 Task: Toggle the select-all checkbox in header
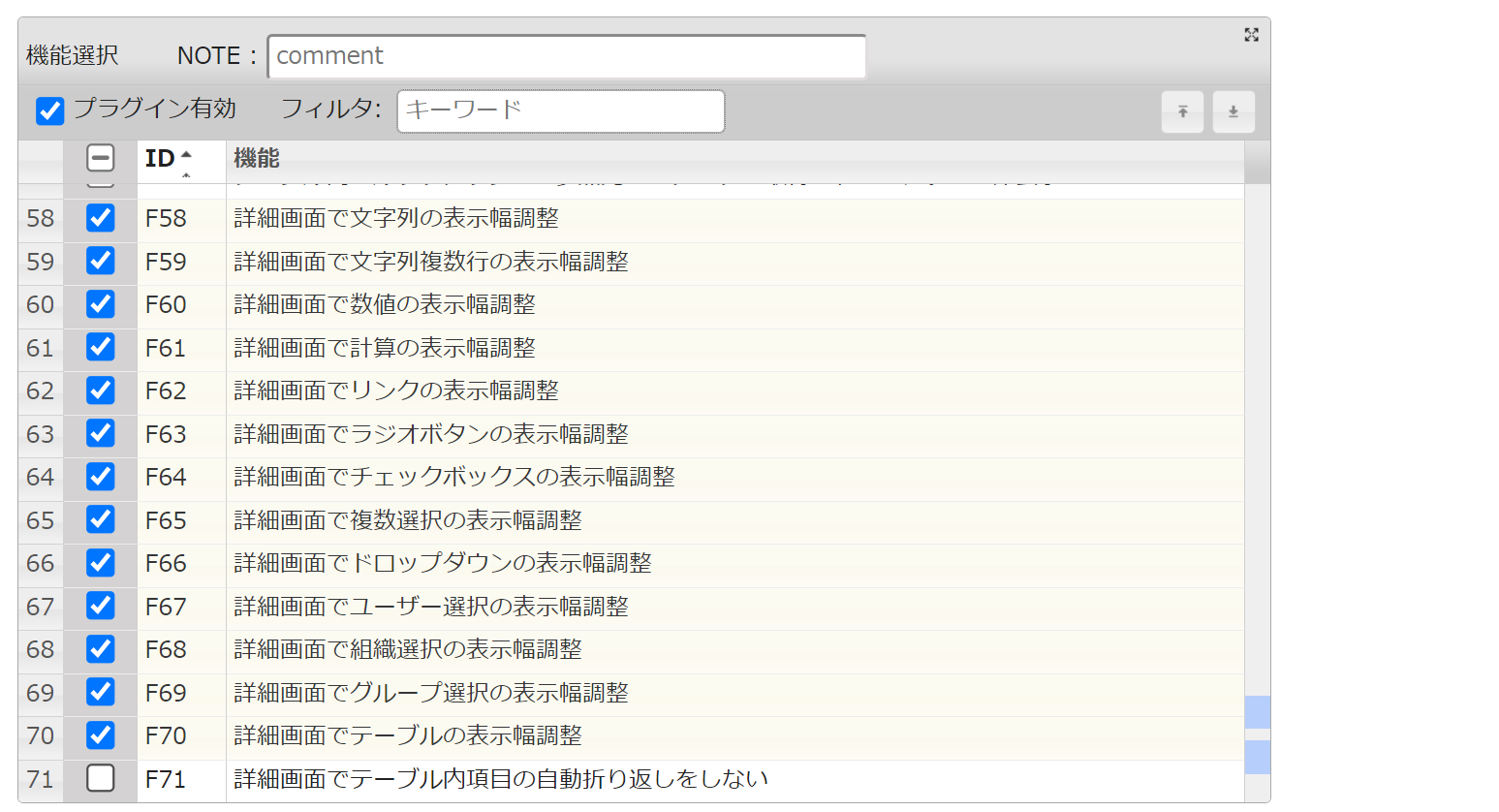(x=101, y=158)
